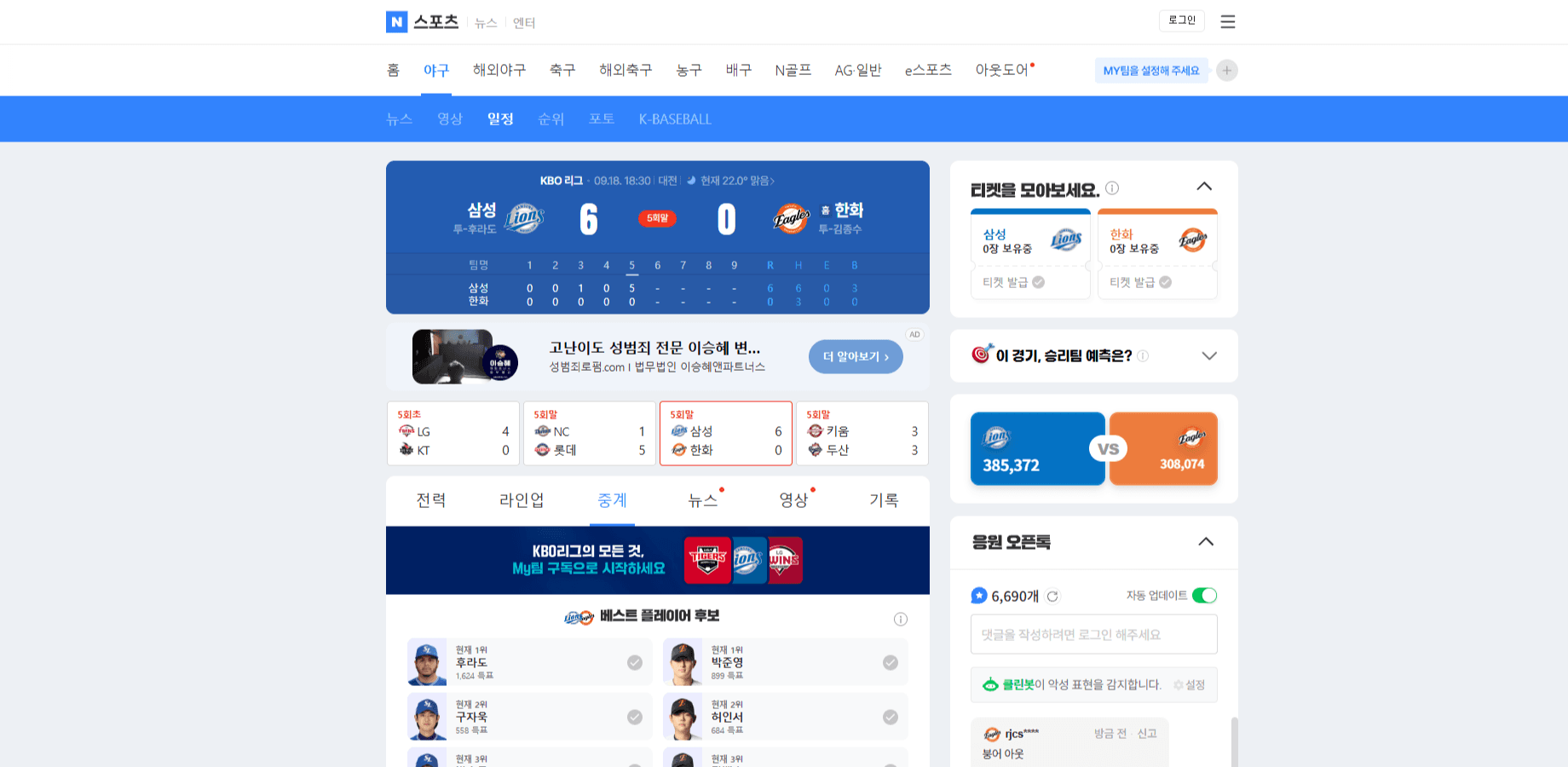
Task: Open the 엔터 link in the header
Action: 524,23
